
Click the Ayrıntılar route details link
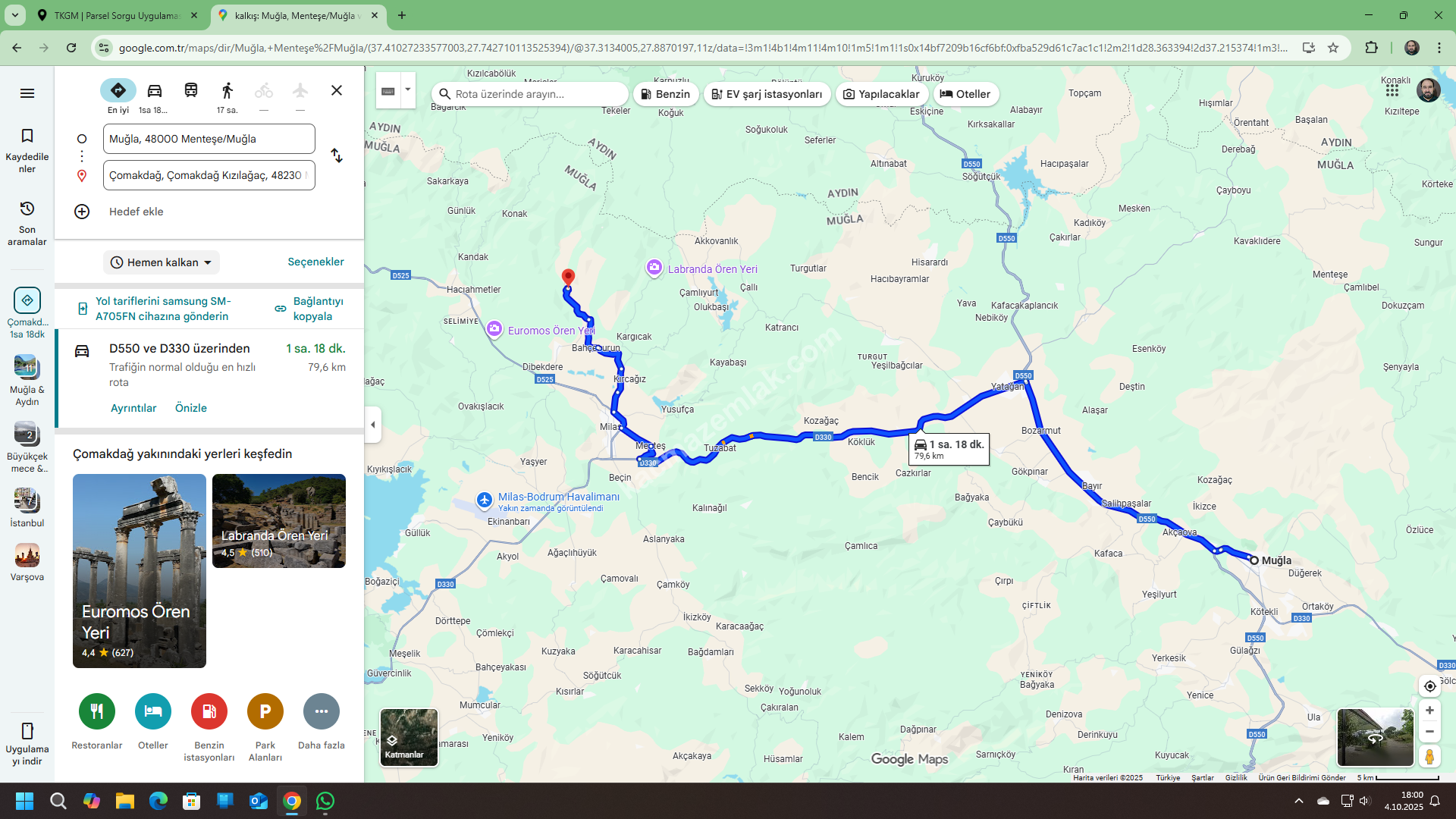tap(133, 408)
